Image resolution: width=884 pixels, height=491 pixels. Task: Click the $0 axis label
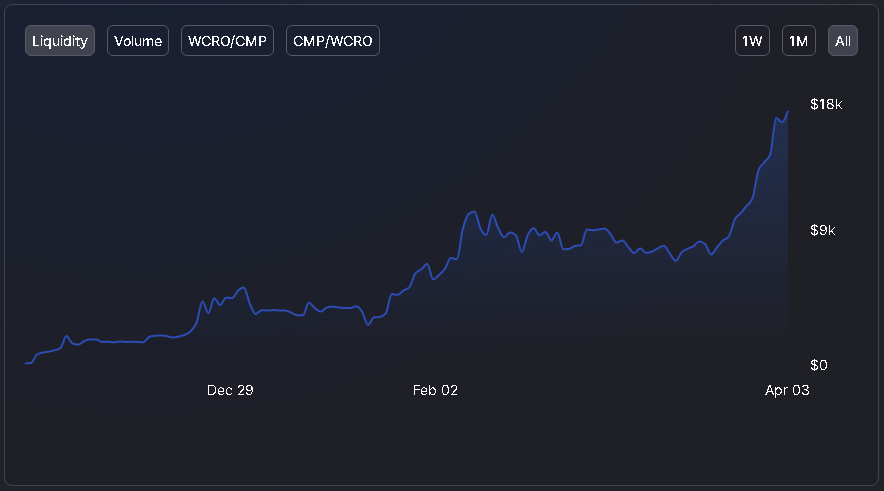[x=819, y=365]
